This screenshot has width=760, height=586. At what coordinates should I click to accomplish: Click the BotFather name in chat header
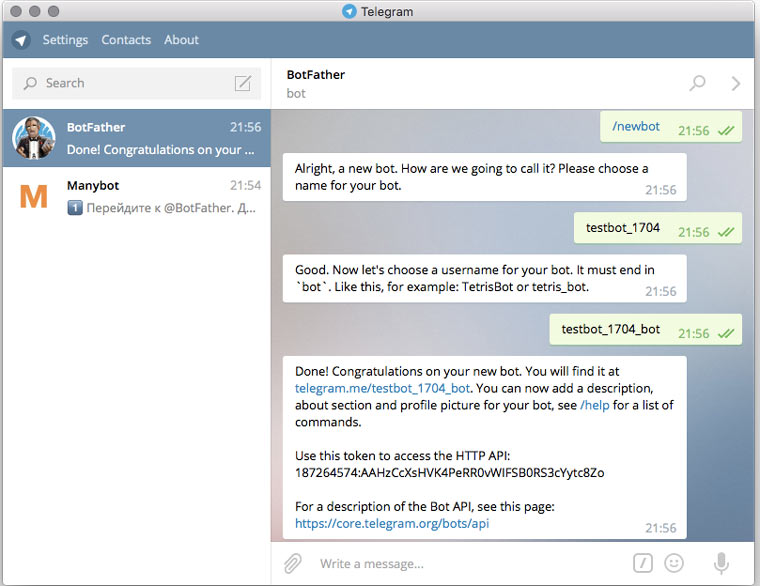coord(316,75)
